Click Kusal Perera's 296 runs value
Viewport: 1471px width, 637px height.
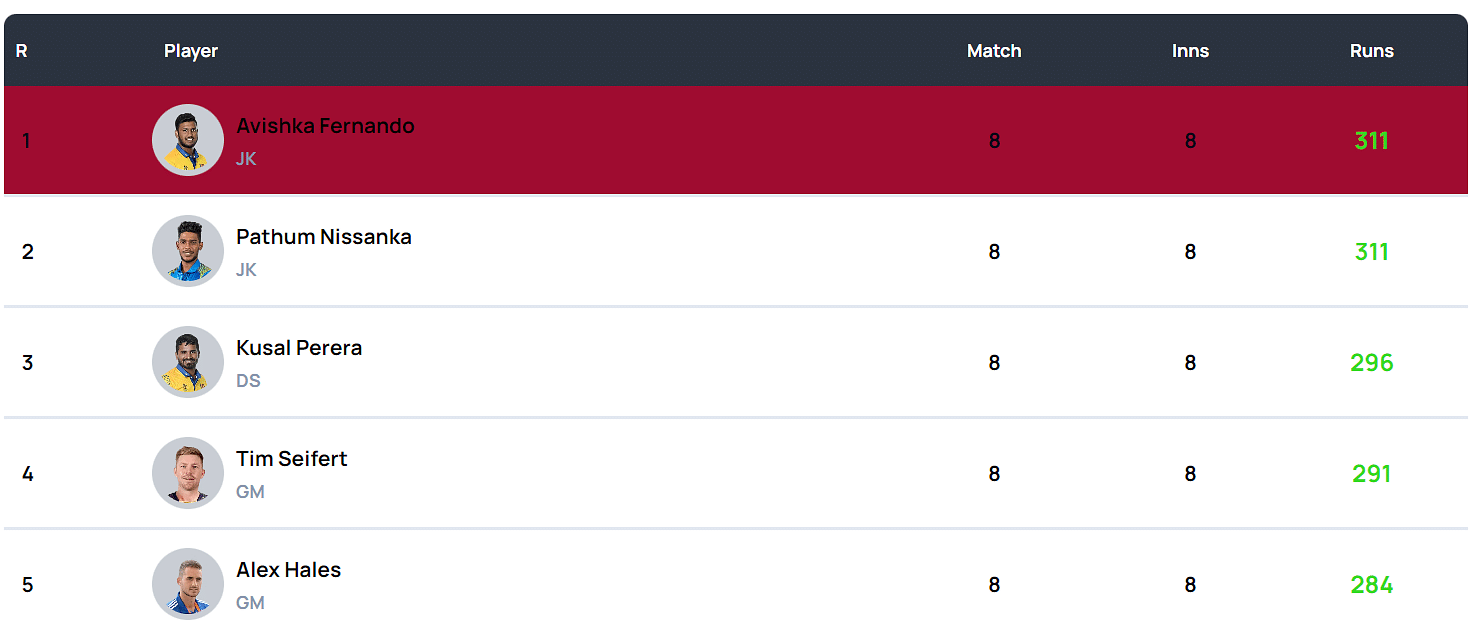point(1371,363)
